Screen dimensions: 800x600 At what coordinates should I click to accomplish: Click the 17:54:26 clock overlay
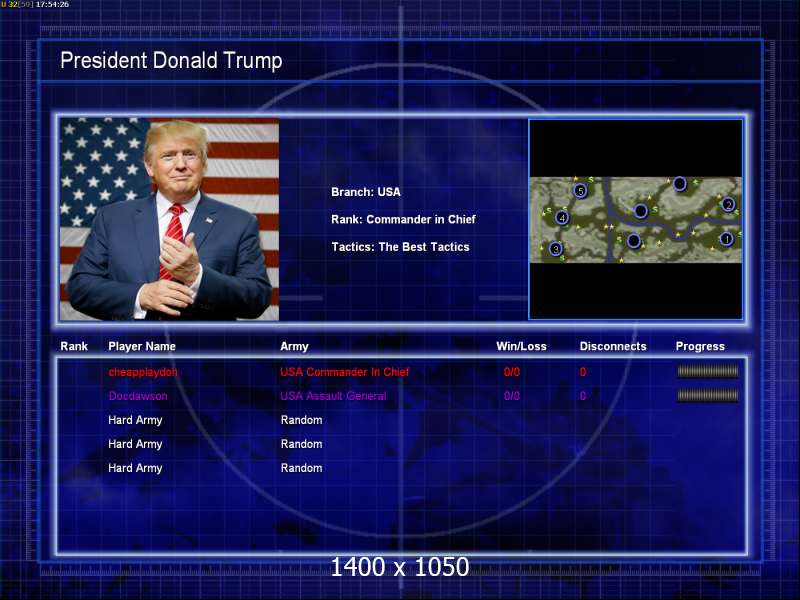click(x=52, y=4)
